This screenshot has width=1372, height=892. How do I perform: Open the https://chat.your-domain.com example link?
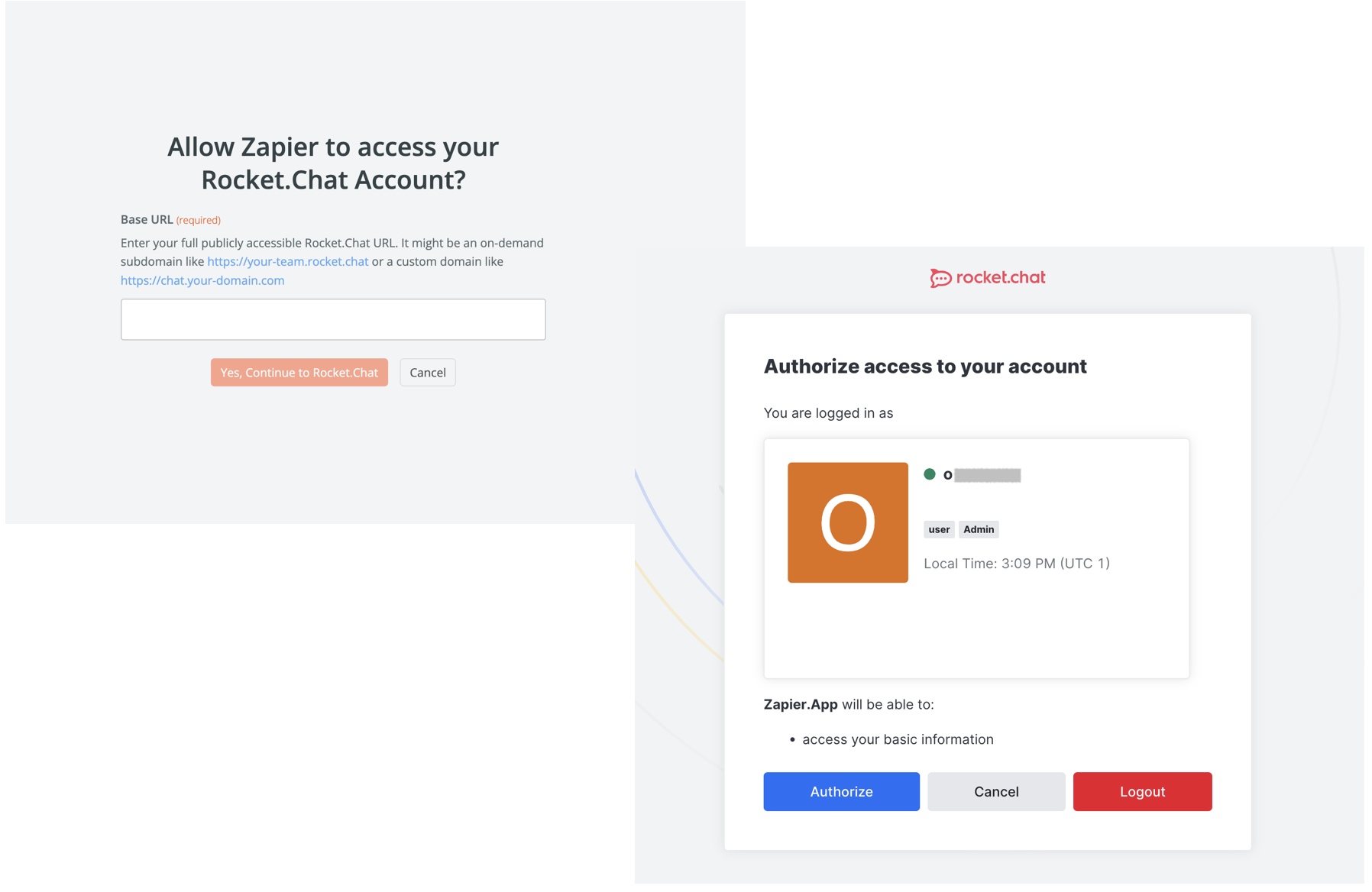[x=202, y=280]
